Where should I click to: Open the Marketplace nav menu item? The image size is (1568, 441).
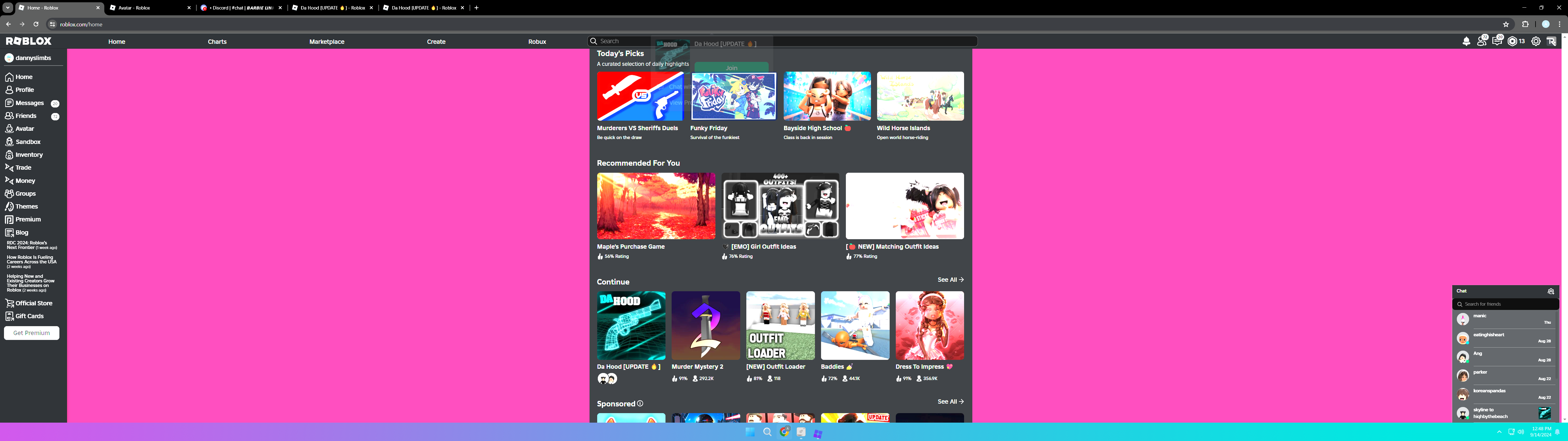326,41
